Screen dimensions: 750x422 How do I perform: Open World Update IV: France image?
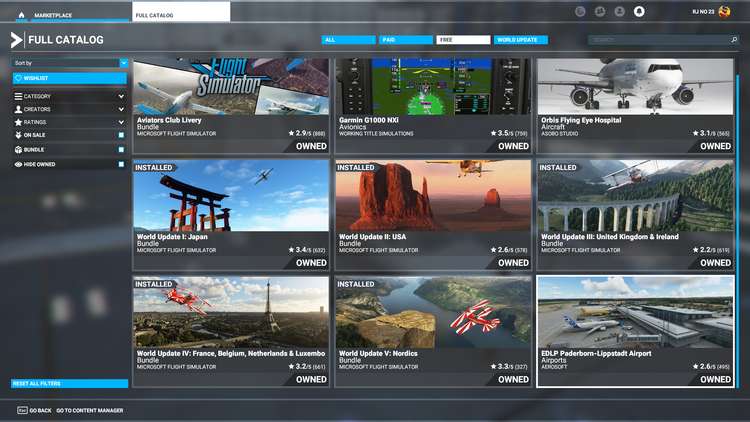(x=231, y=312)
